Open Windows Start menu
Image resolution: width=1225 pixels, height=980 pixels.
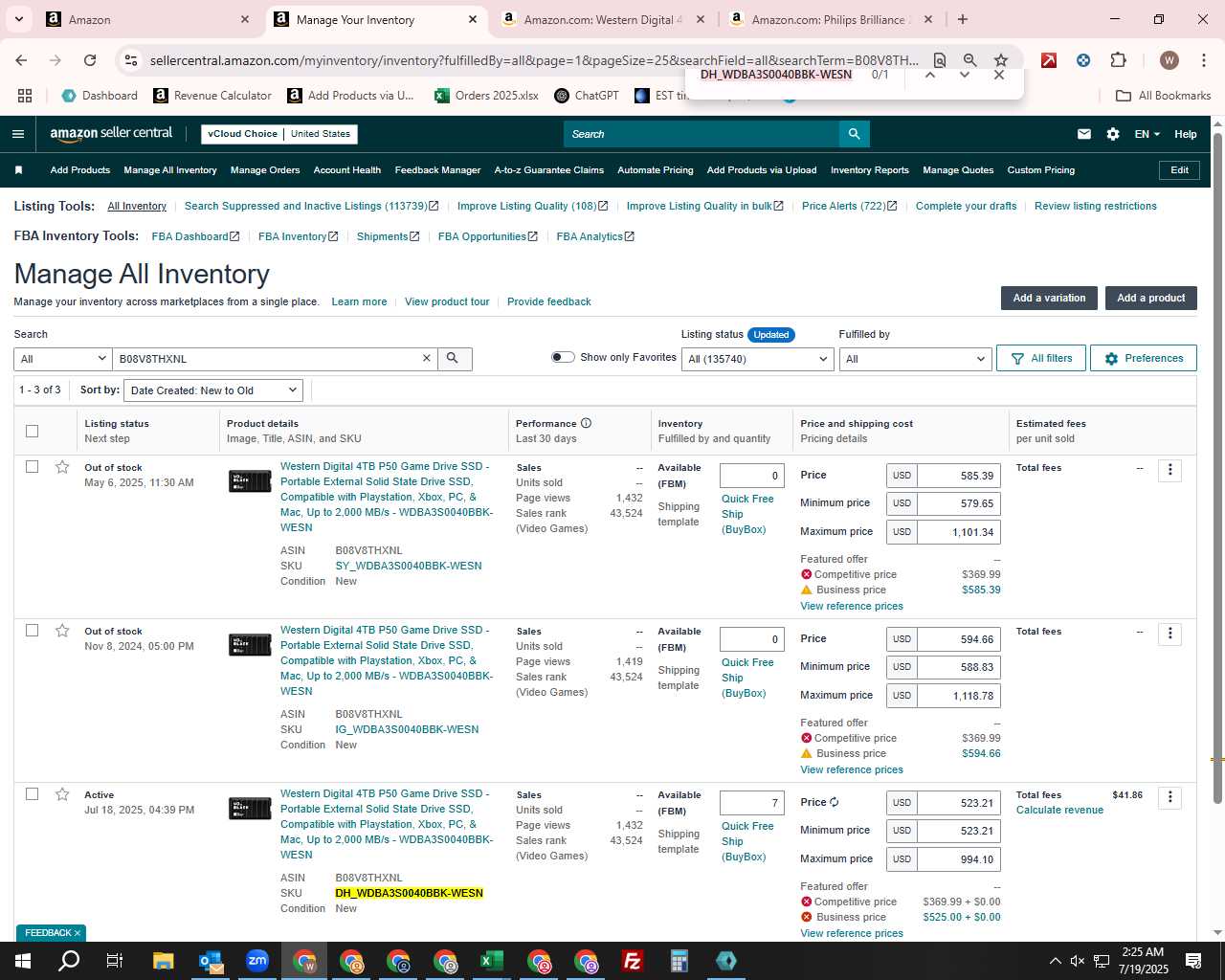point(23,961)
